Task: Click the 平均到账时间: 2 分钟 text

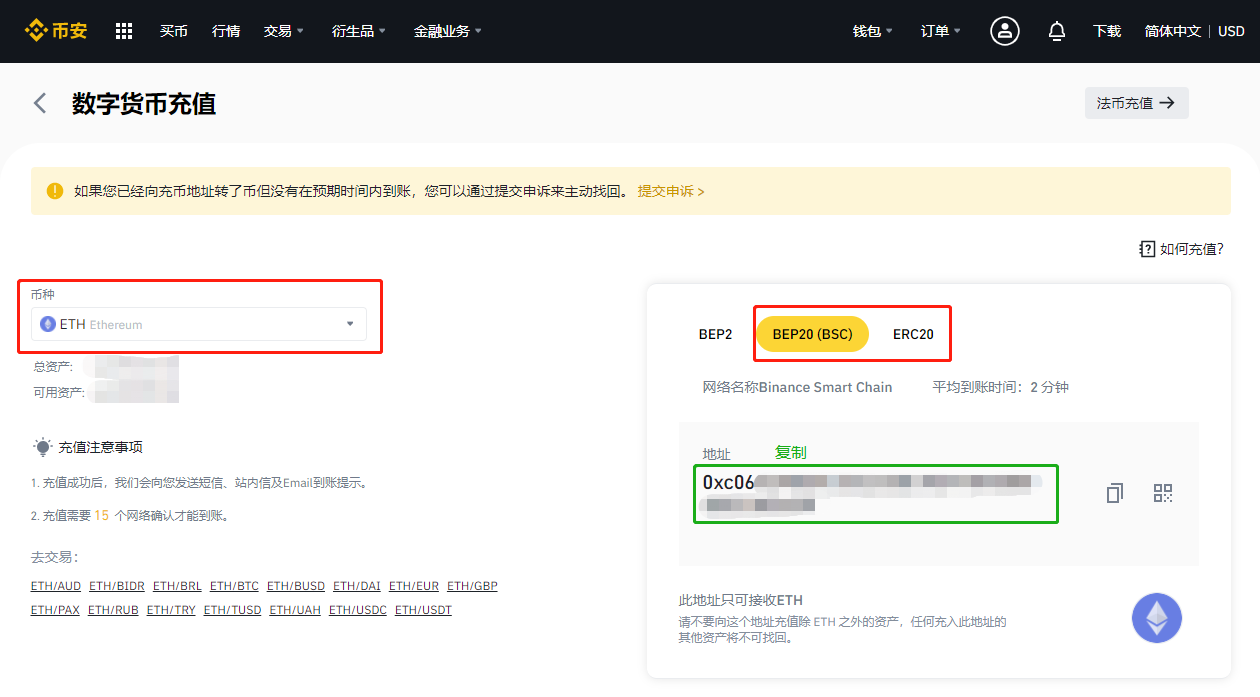Action: (x=1001, y=387)
